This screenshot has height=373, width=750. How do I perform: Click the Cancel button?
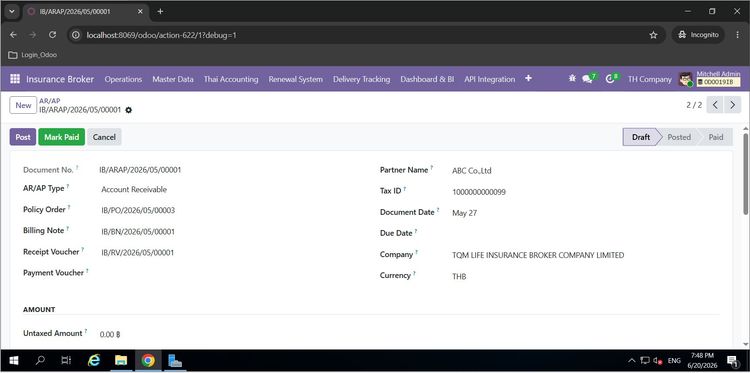point(104,137)
